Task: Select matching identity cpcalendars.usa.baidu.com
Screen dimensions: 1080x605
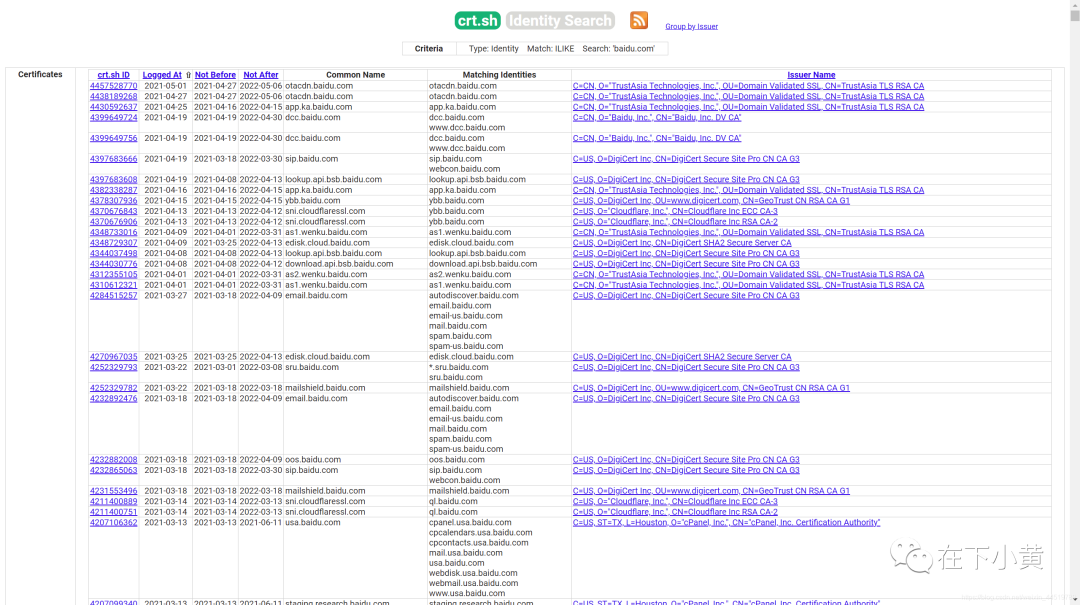Action: (x=480, y=533)
